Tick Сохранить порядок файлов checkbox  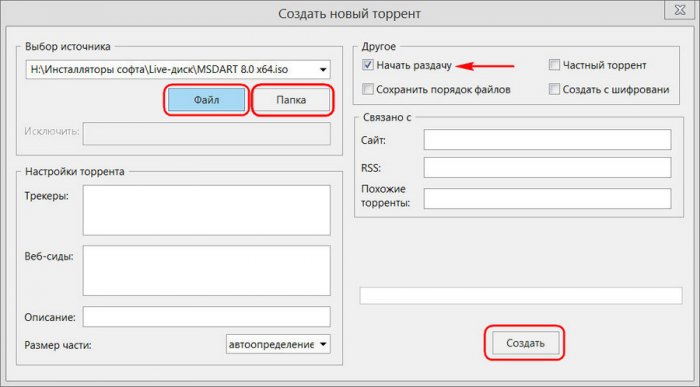point(367,89)
